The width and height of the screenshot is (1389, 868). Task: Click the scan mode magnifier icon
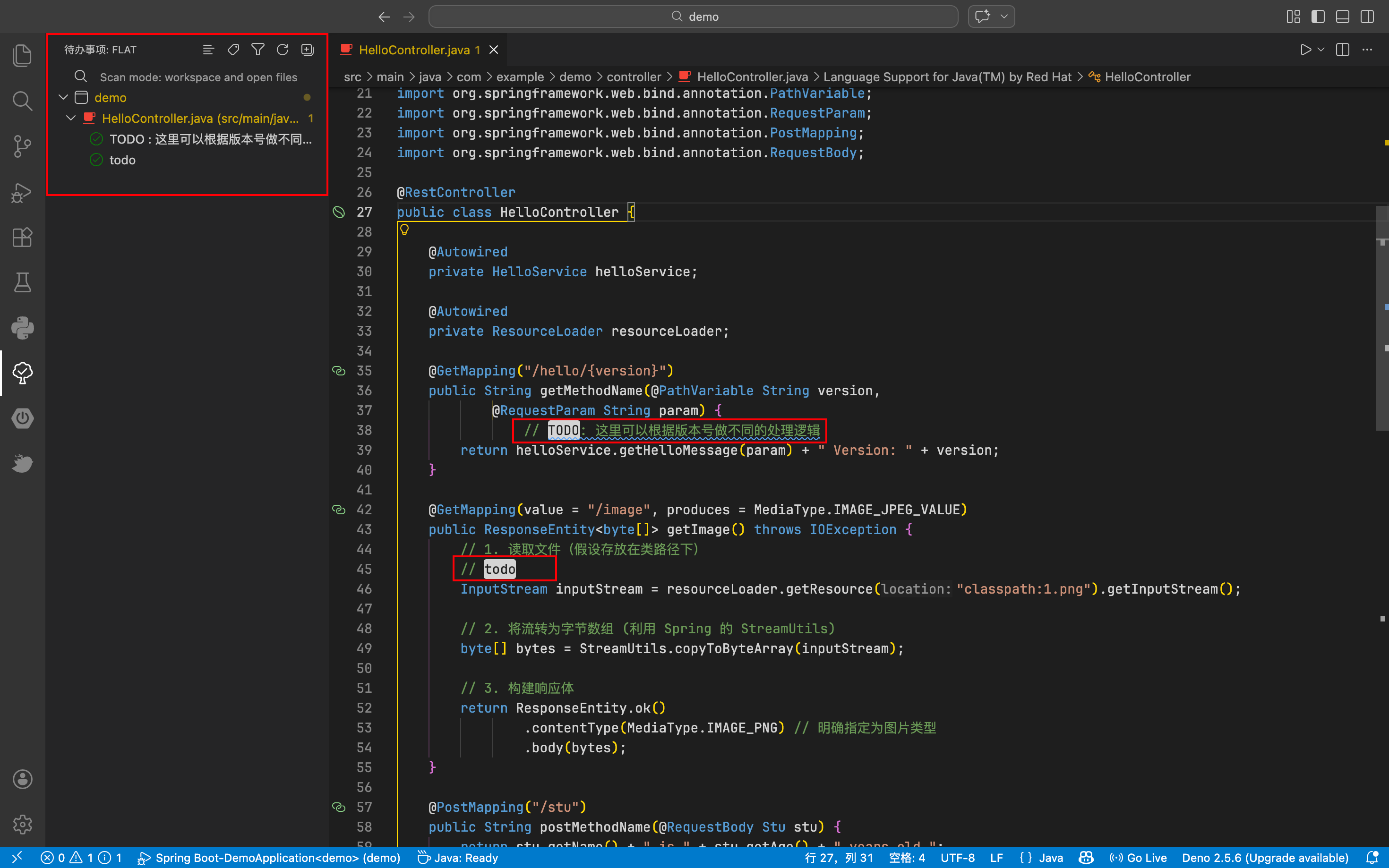(x=81, y=77)
